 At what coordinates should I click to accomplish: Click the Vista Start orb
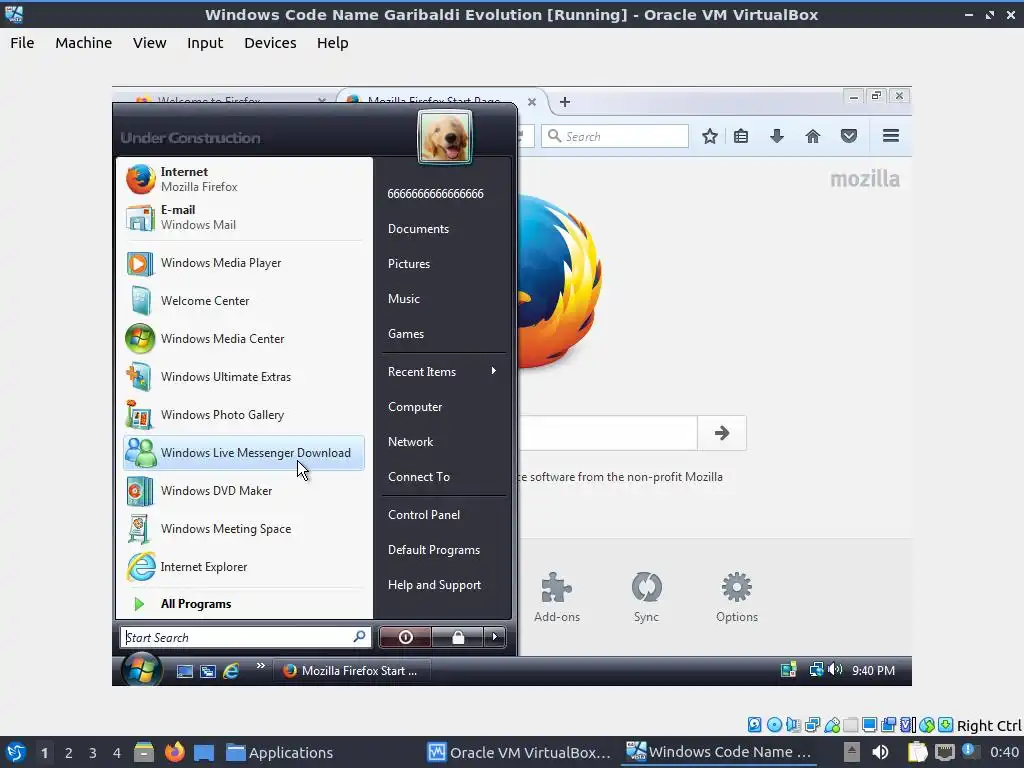[142, 670]
